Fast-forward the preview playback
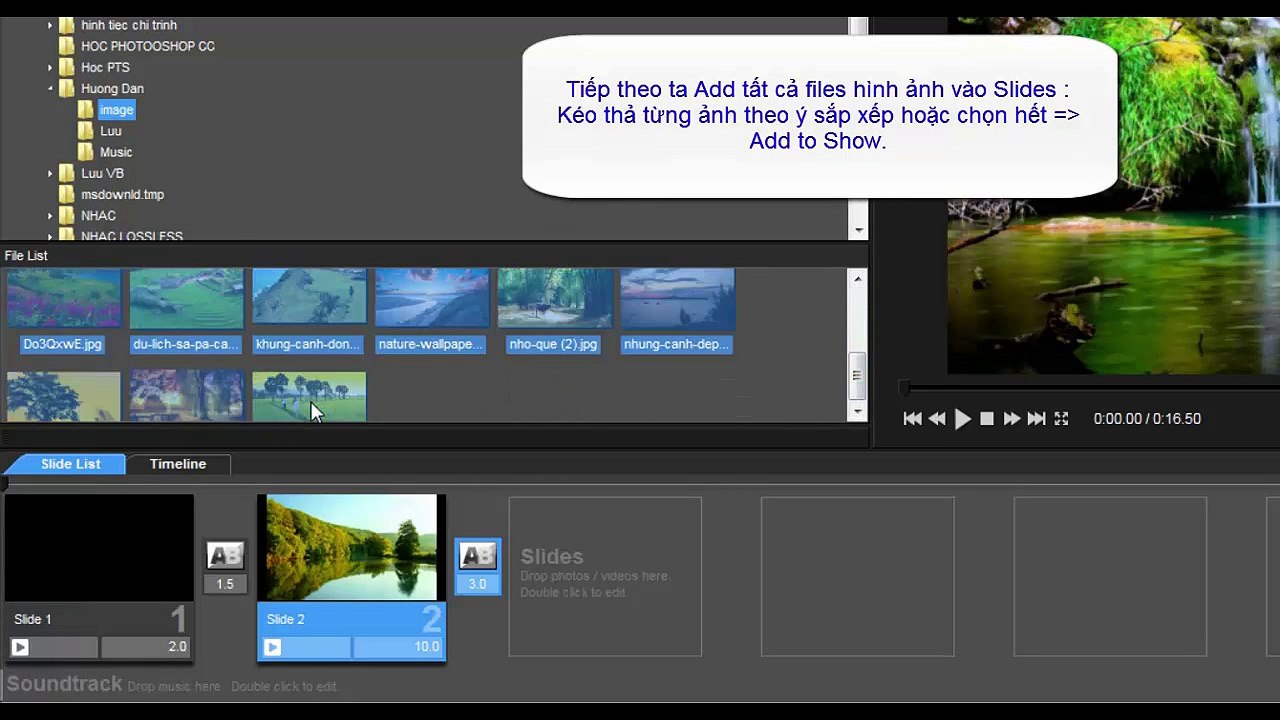The image size is (1280, 720). pos(1012,419)
